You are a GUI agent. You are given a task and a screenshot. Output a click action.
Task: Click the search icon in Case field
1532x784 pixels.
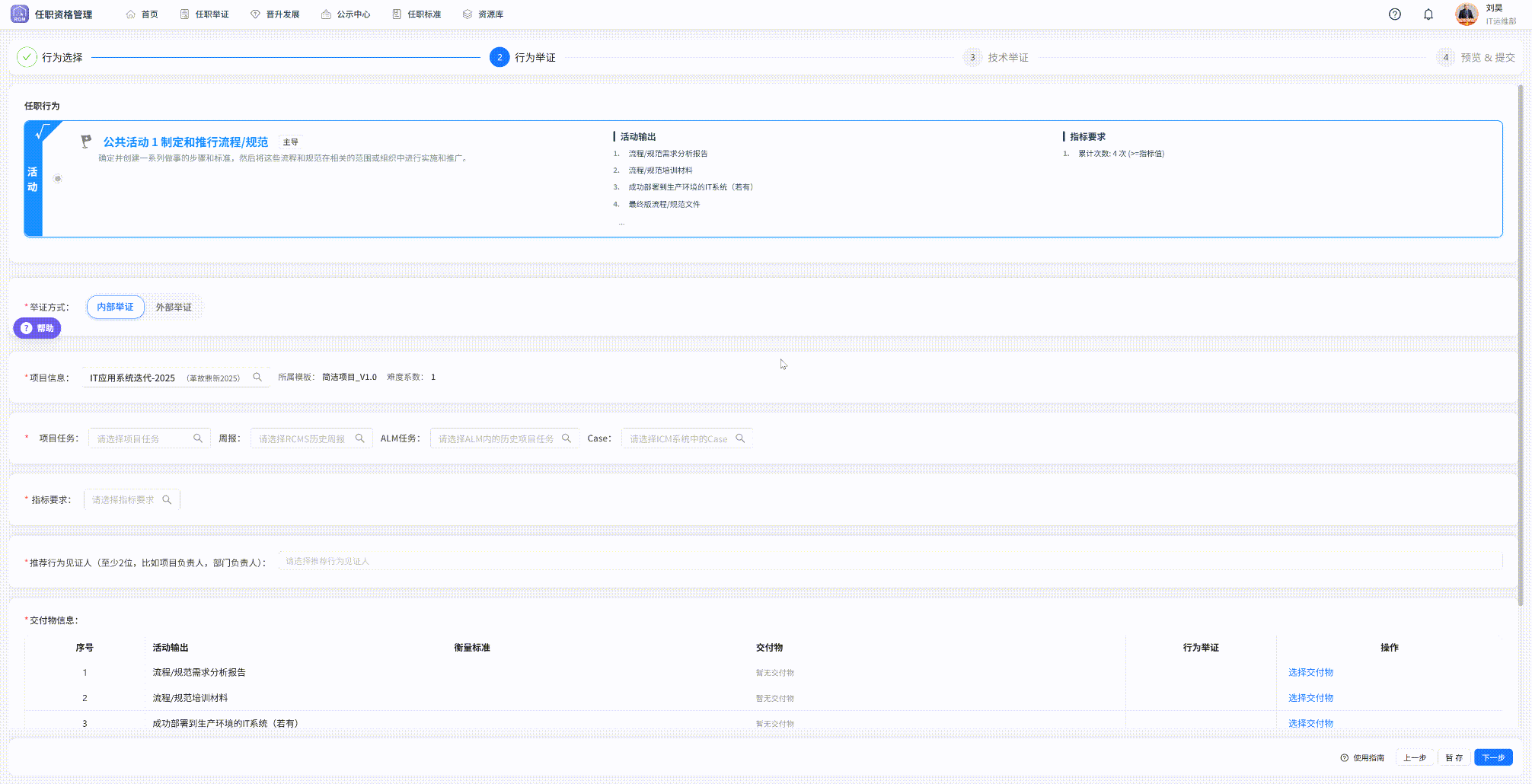740,438
